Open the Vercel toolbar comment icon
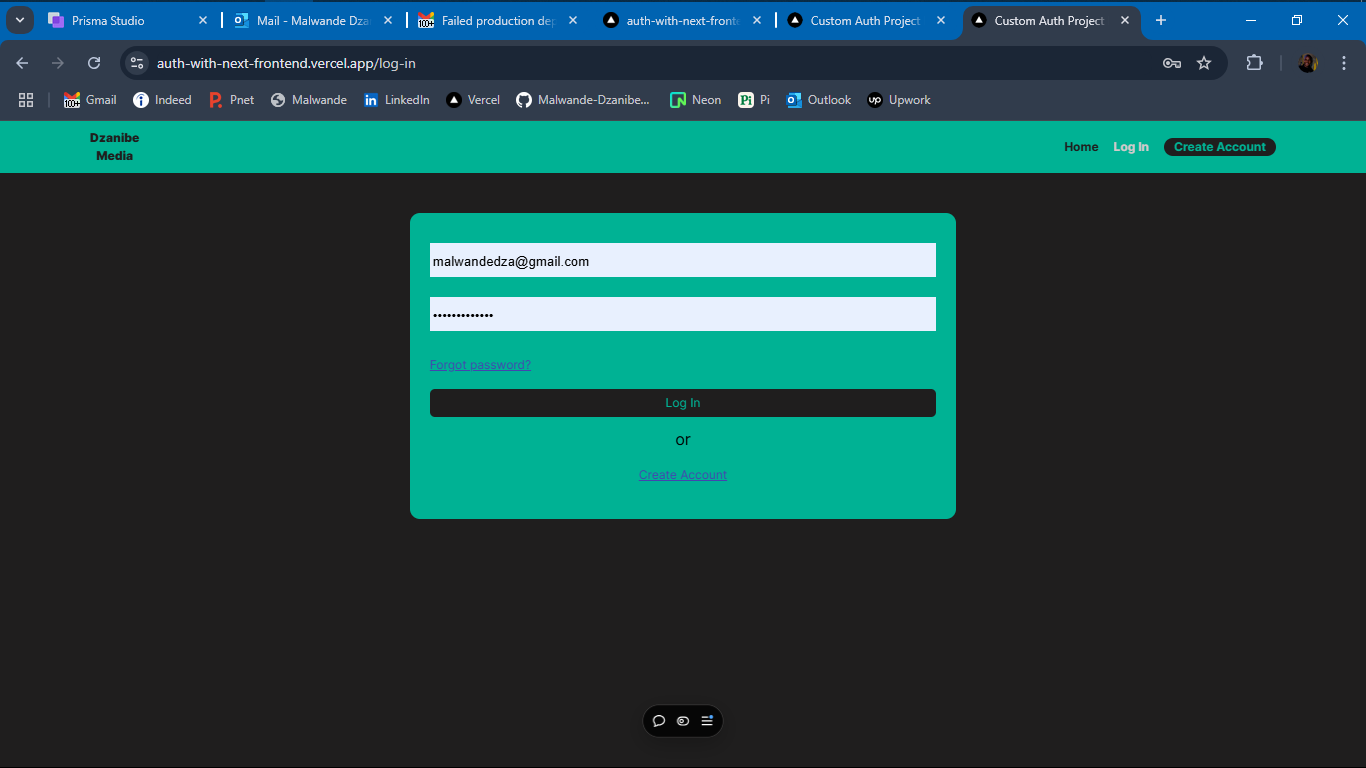This screenshot has width=1366, height=768. pyautogui.click(x=659, y=721)
